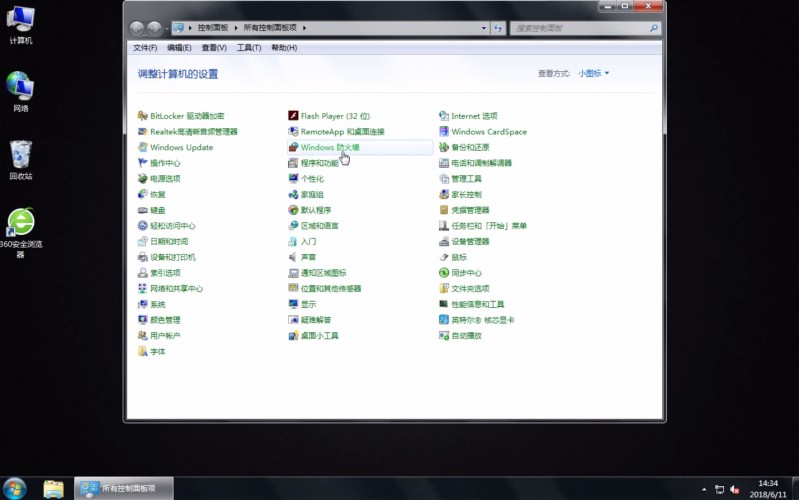Open 区域和语言 link
The width and height of the screenshot is (799, 500).
[319, 226]
